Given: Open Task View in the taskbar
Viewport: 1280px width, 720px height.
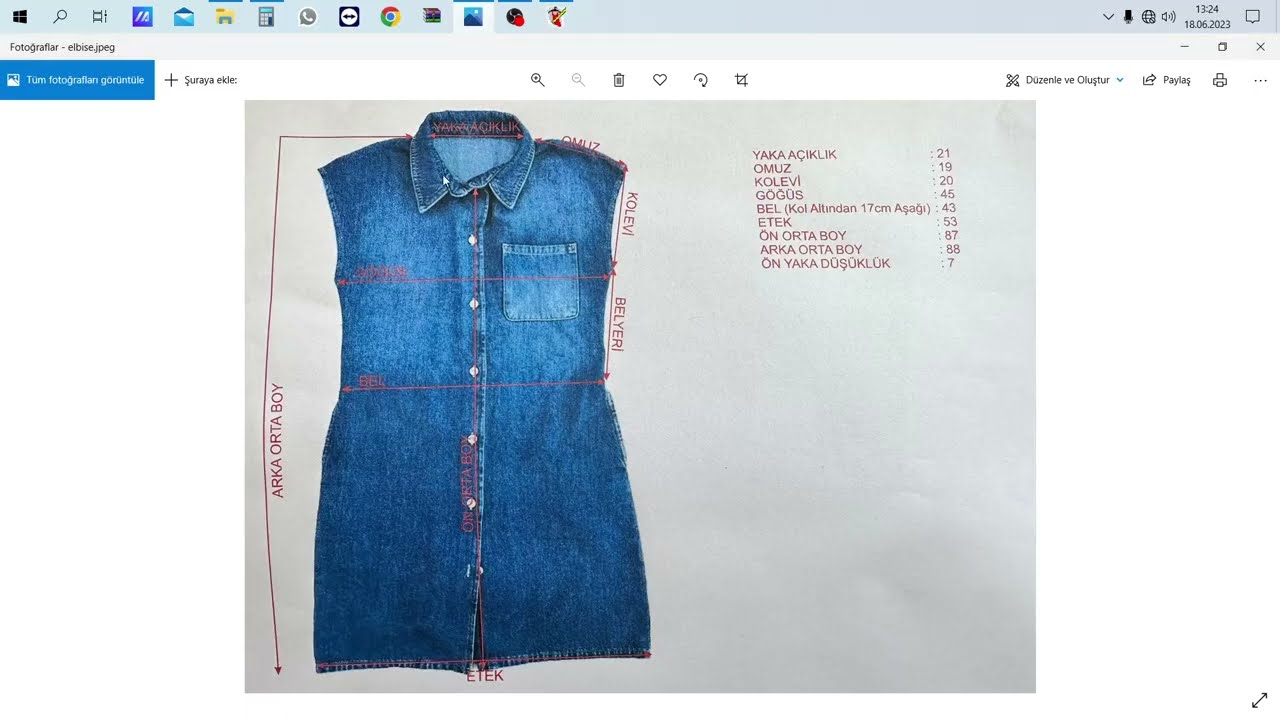Looking at the screenshot, I should click(100, 16).
